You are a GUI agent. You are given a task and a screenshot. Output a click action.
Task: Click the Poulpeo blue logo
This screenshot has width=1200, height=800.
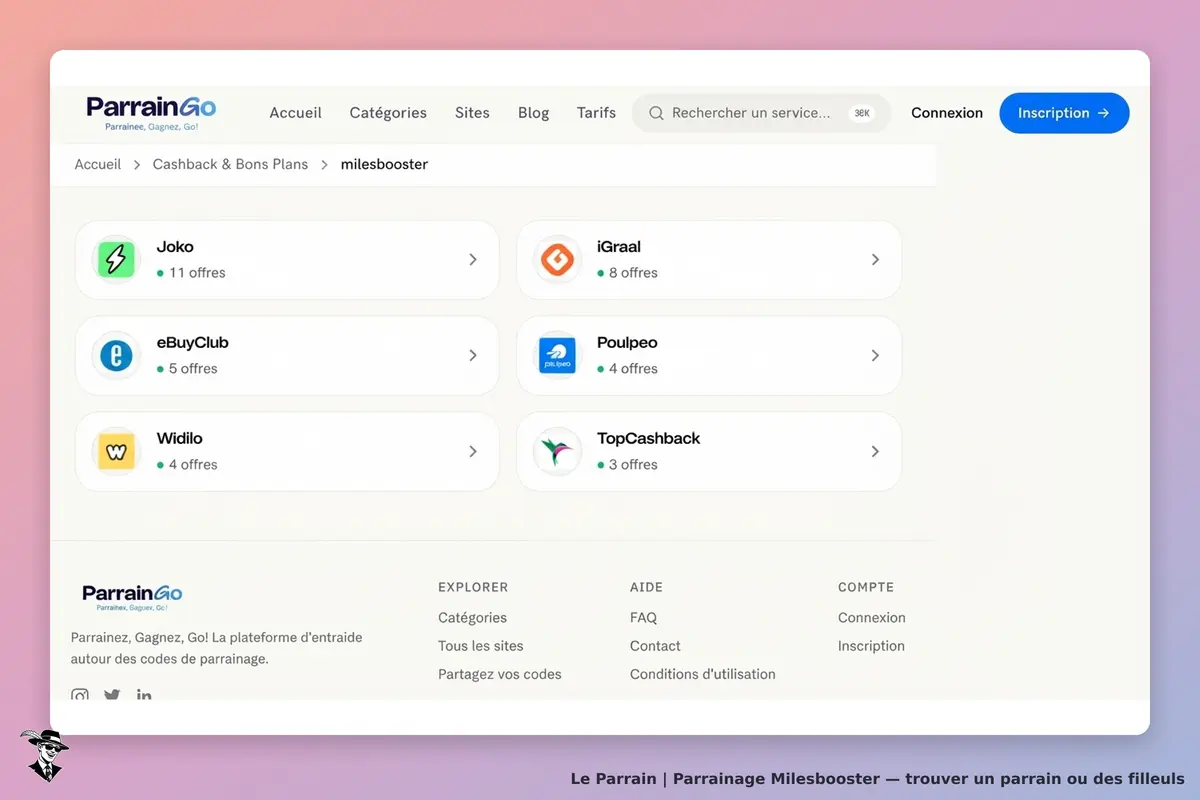[x=557, y=356]
